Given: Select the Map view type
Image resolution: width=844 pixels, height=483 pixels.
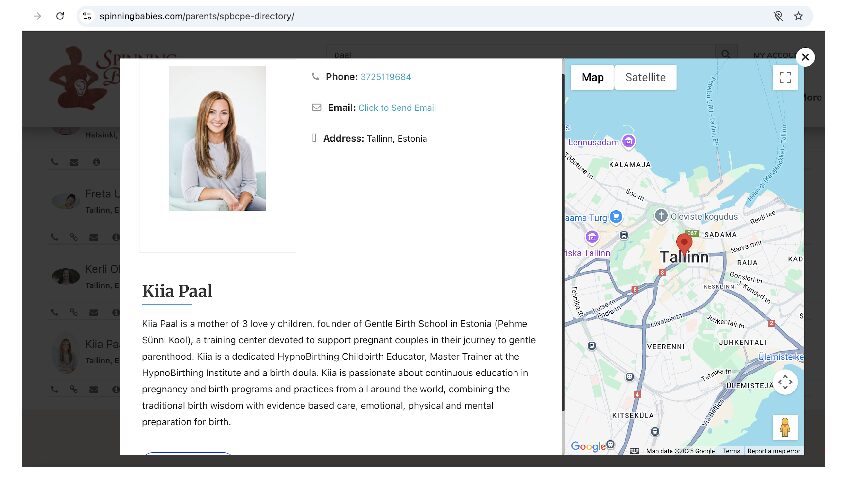Looking at the screenshot, I should coord(593,78).
